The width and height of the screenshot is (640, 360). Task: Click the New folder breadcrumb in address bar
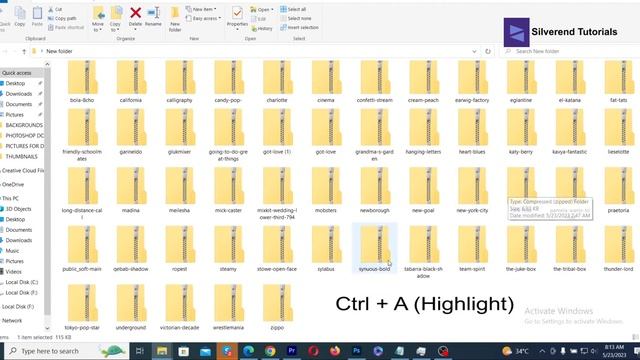coord(59,51)
